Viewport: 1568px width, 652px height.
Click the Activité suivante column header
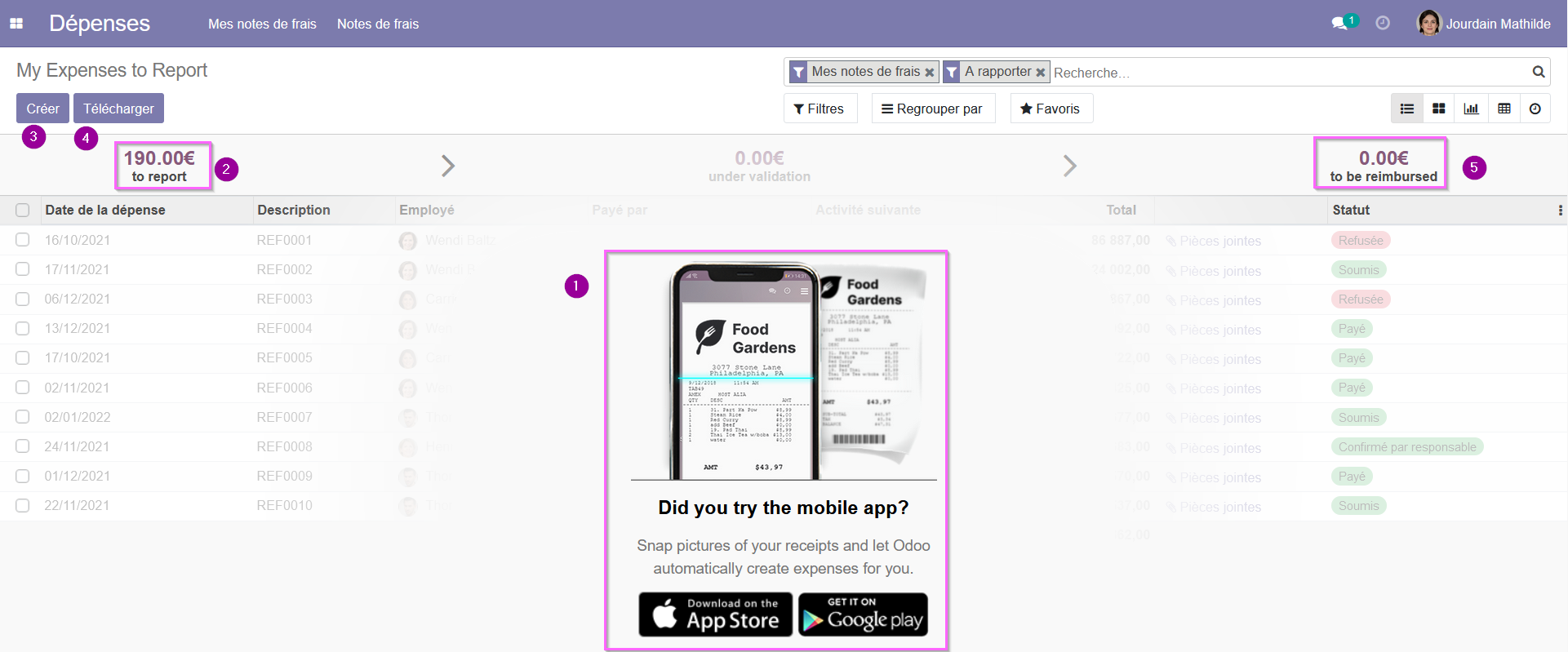[868, 210]
